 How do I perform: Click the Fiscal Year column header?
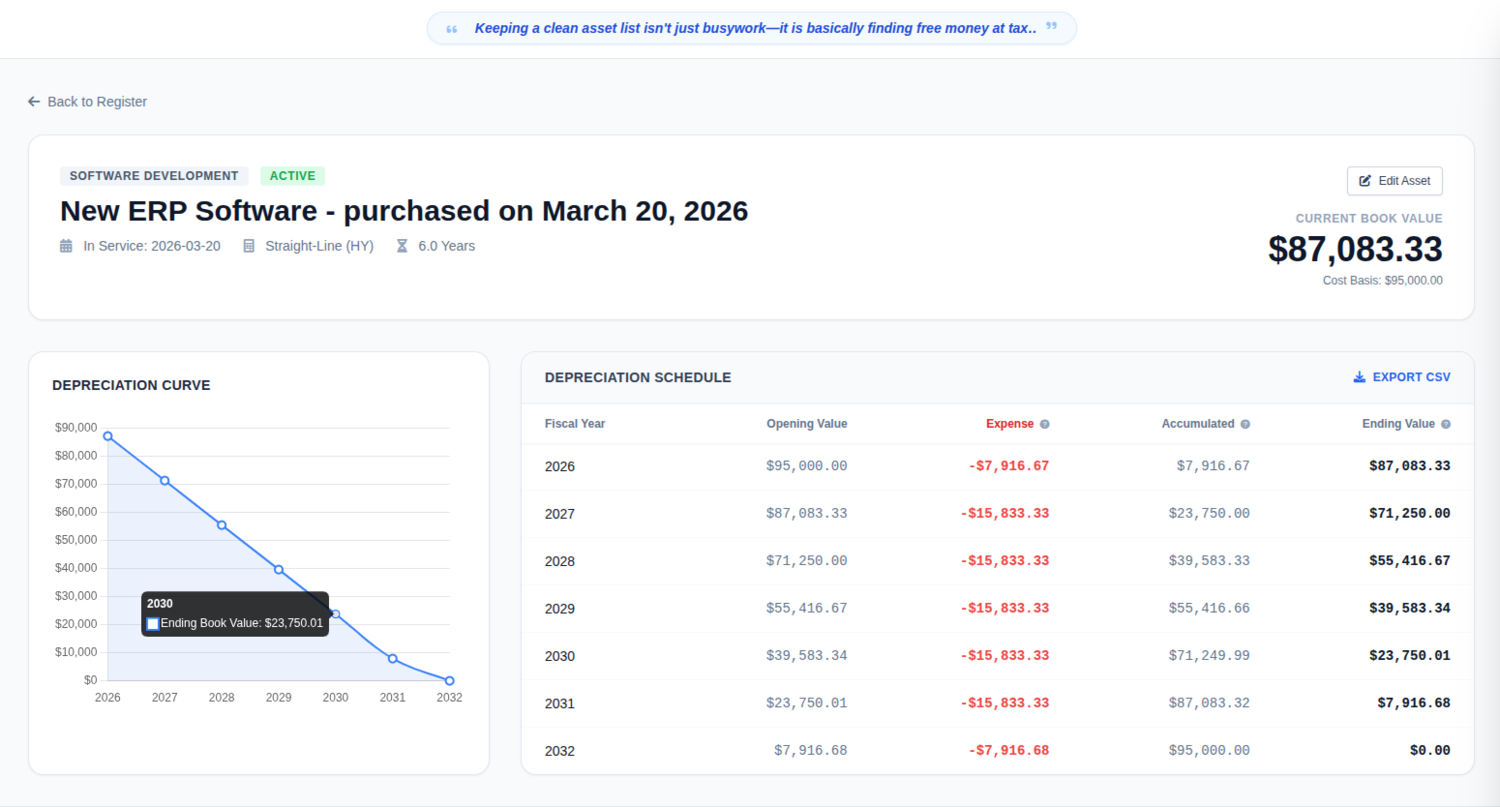(575, 424)
